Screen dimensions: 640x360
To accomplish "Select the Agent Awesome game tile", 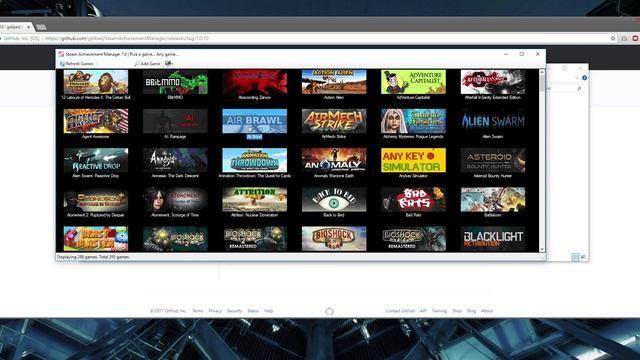I will pyautogui.click(x=96, y=124).
